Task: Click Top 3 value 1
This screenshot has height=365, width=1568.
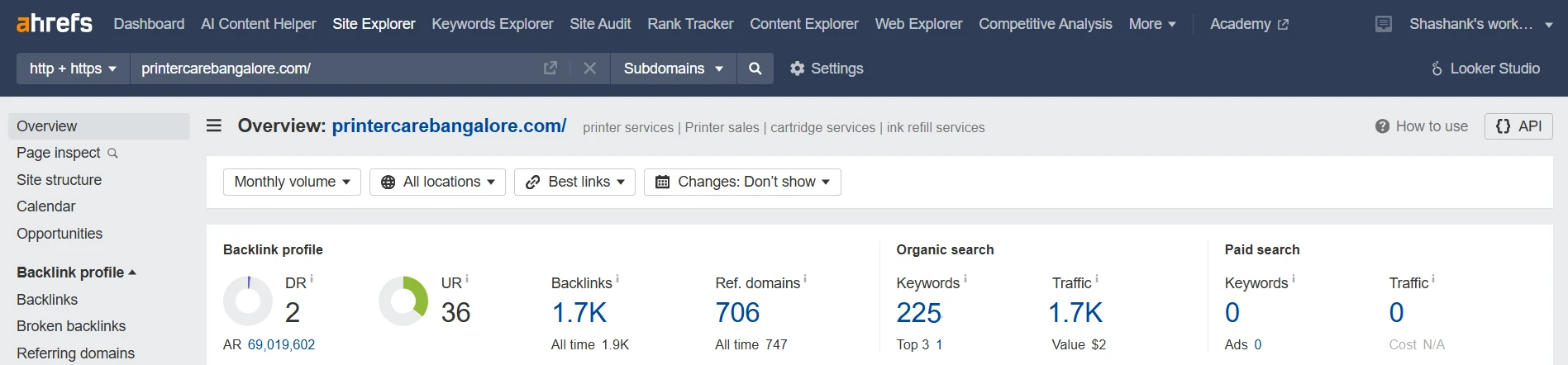Action: [x=939, y=344]
